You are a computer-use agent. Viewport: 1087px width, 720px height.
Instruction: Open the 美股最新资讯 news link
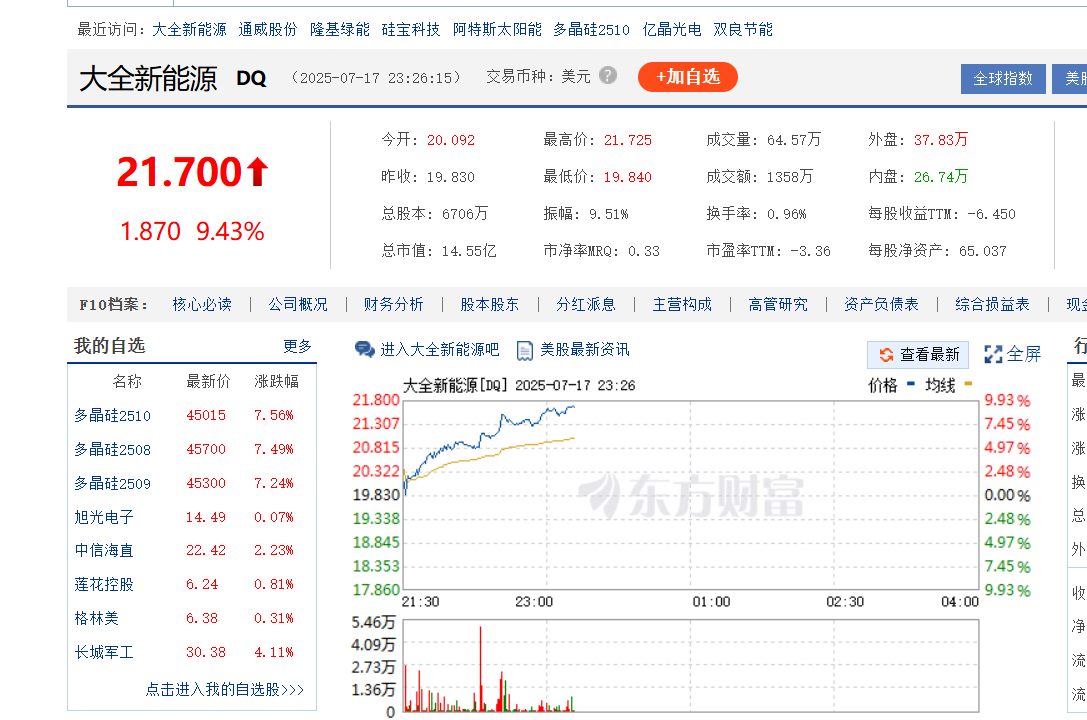585,349
